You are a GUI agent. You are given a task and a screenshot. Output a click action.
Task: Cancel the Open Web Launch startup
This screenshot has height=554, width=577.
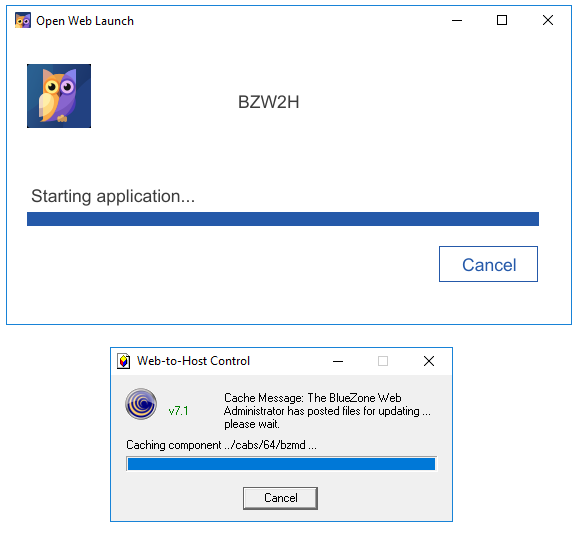coord(488,264)
